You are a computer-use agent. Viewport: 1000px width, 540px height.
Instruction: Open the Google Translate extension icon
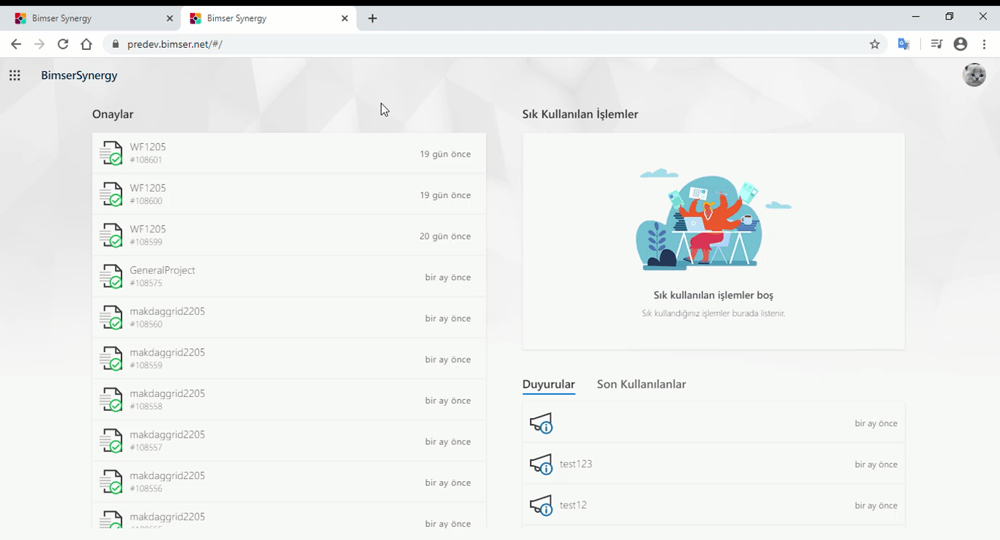tap(904, 44)
